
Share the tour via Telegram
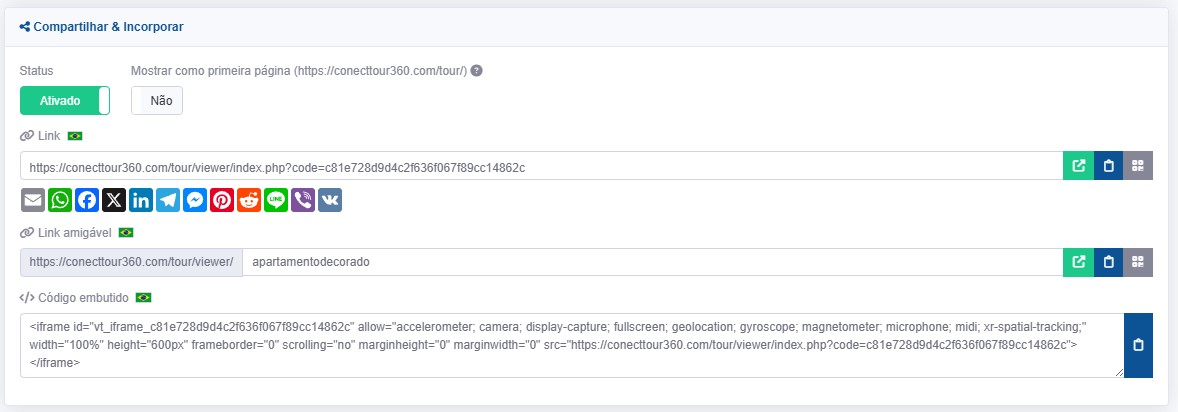click(168, 200)
